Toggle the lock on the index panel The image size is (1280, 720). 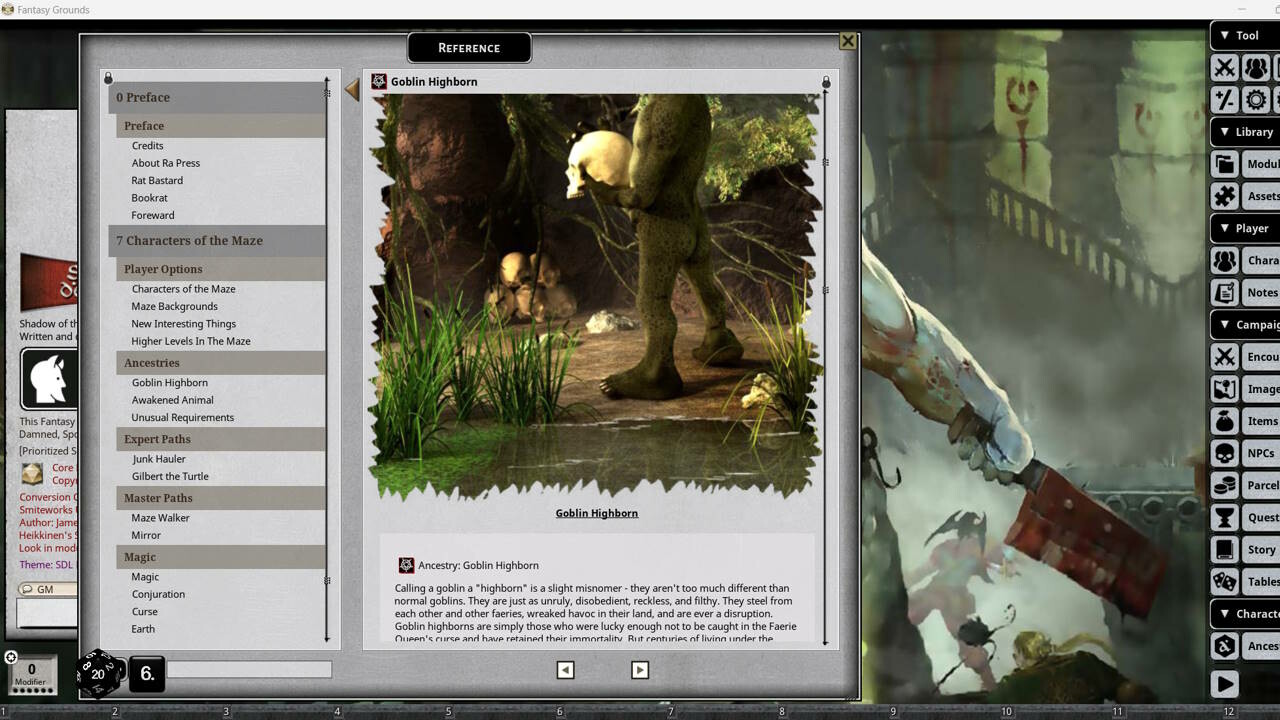(108, 77)
